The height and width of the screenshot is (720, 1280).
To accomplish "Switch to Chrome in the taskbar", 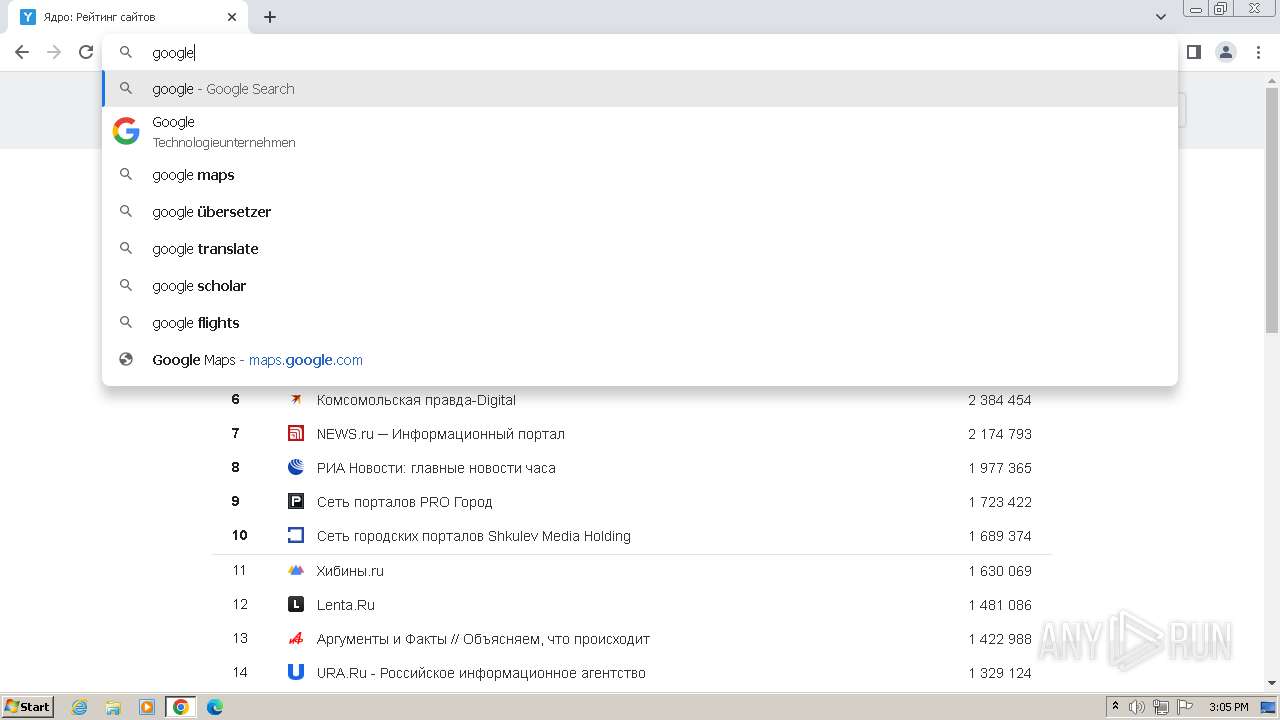I will point(181,707).
